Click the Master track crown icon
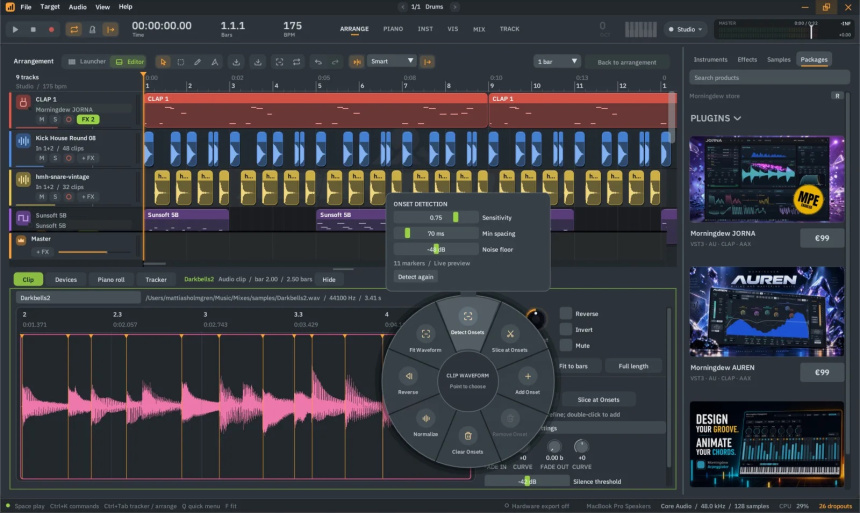This screenshot has width=860, height=513. coord(21,240)
